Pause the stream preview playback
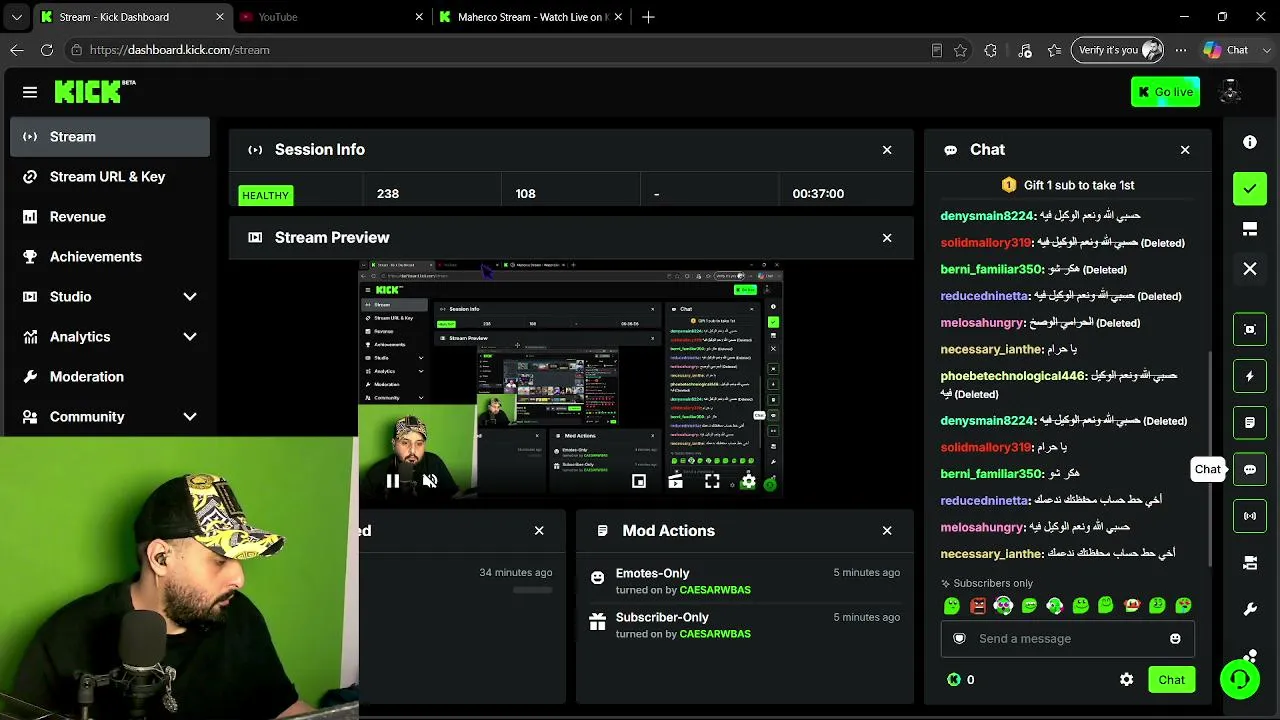This screenshot has width=1280, height=720. point(393,481)
